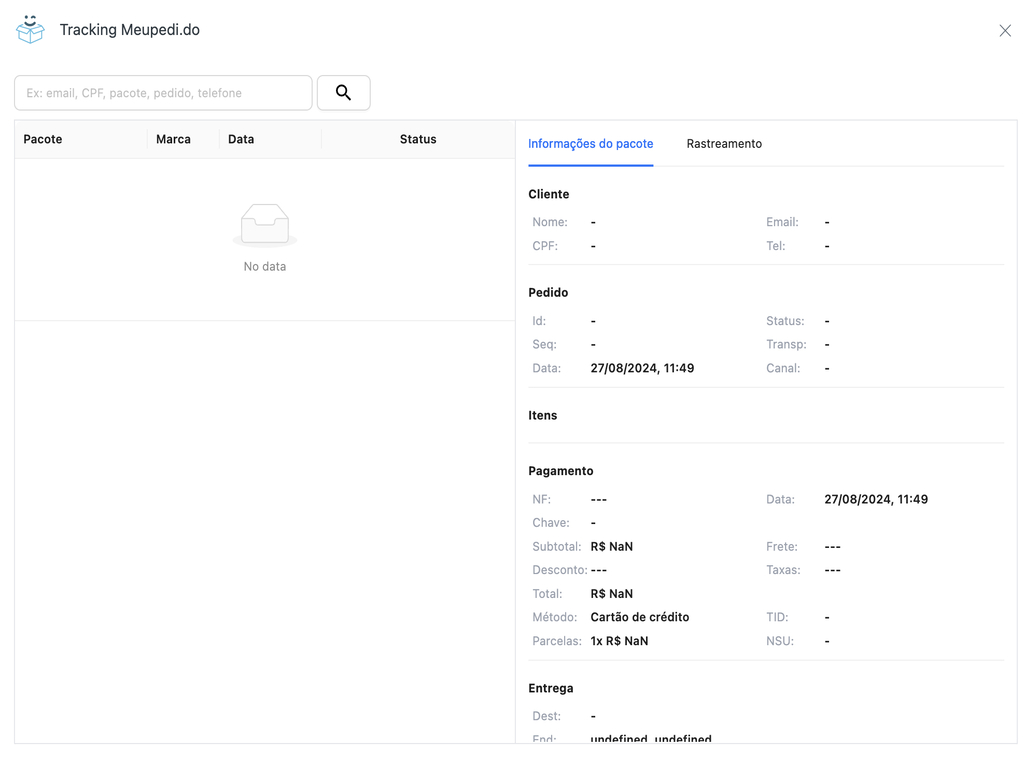Switch to the Rastreamento tab
Image resolution: width=1024 pixels, height=768 pixels.
(x=723, y=143)
